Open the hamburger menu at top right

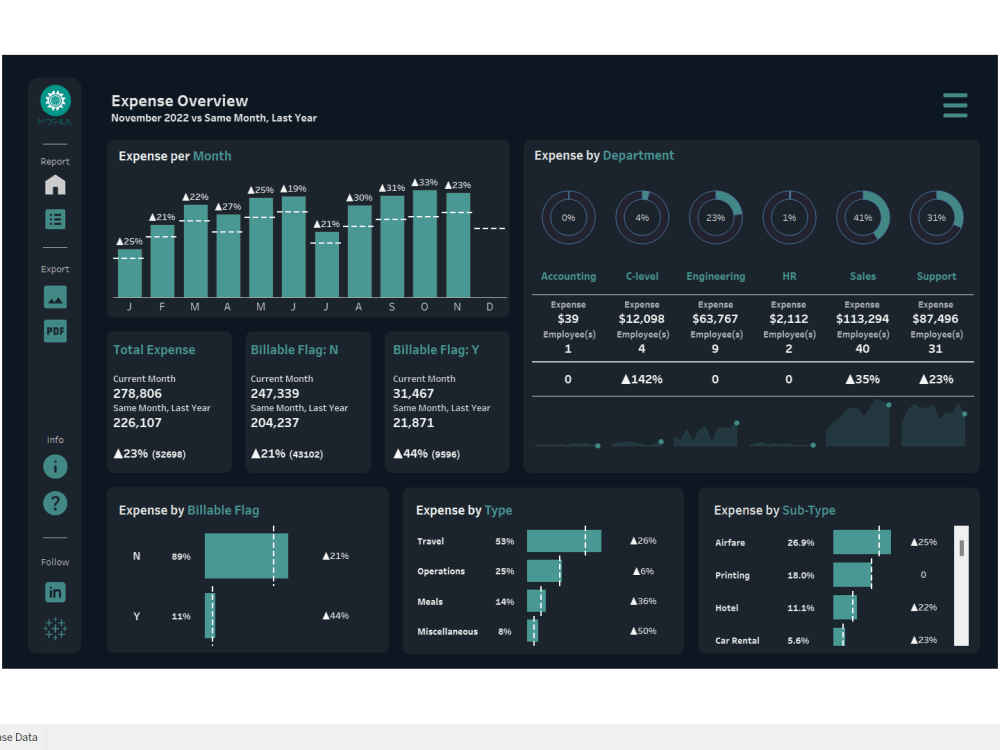click(x=955, y=105)
